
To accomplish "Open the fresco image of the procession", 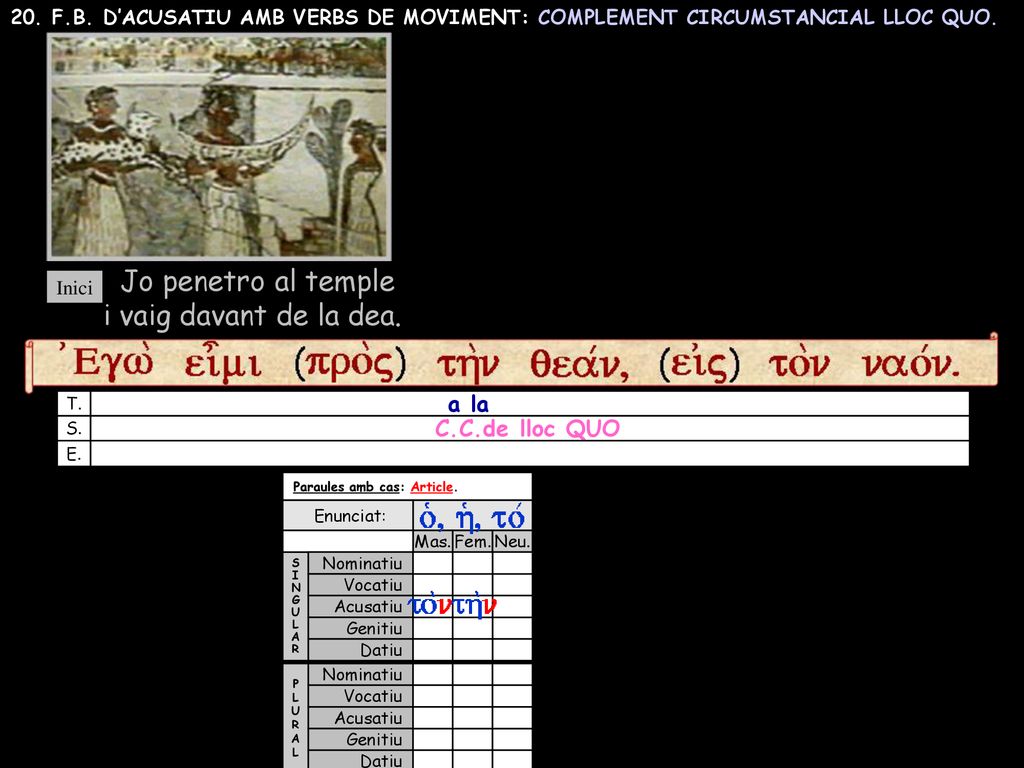I will click(x=219, y=147).
